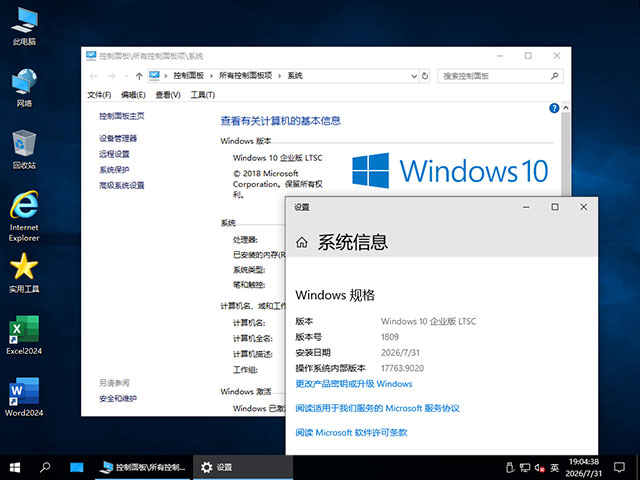Click 更改产品密钥或升级 Windows link

click(354, 384)
